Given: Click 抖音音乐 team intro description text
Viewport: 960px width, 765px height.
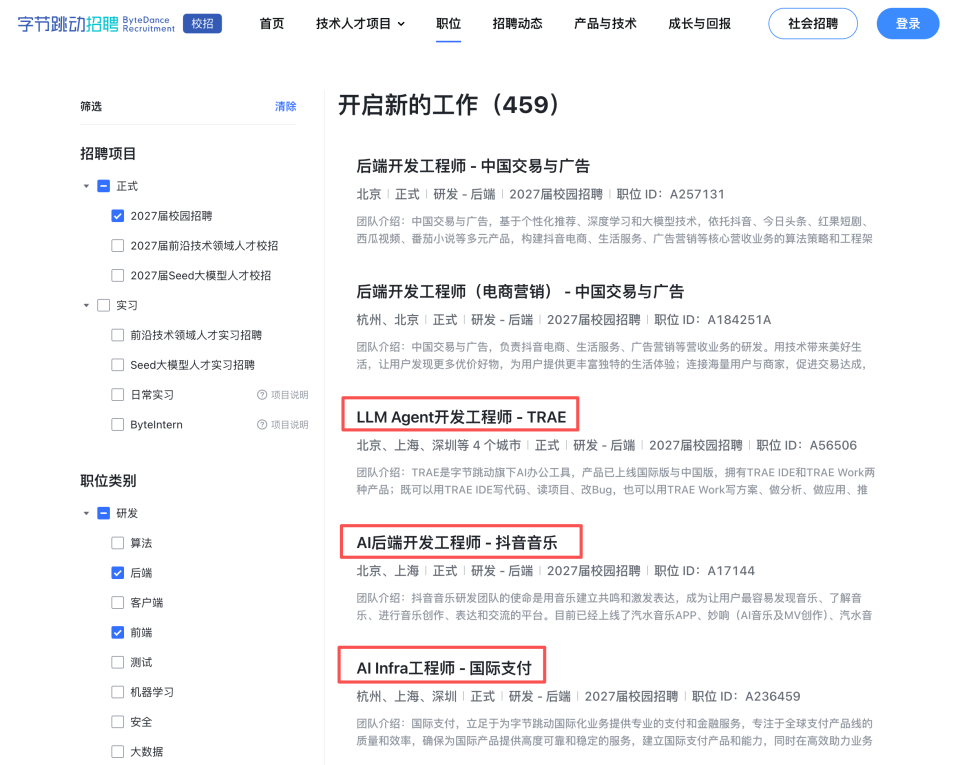Looking at the screenshot, I should tap(614, 606).
